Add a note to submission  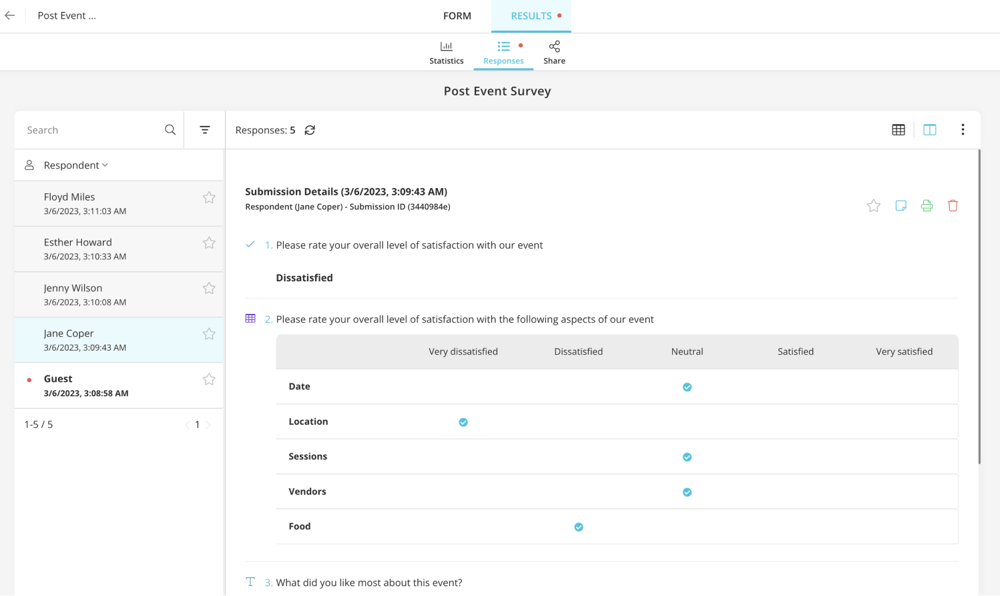(x=901, y=206)
